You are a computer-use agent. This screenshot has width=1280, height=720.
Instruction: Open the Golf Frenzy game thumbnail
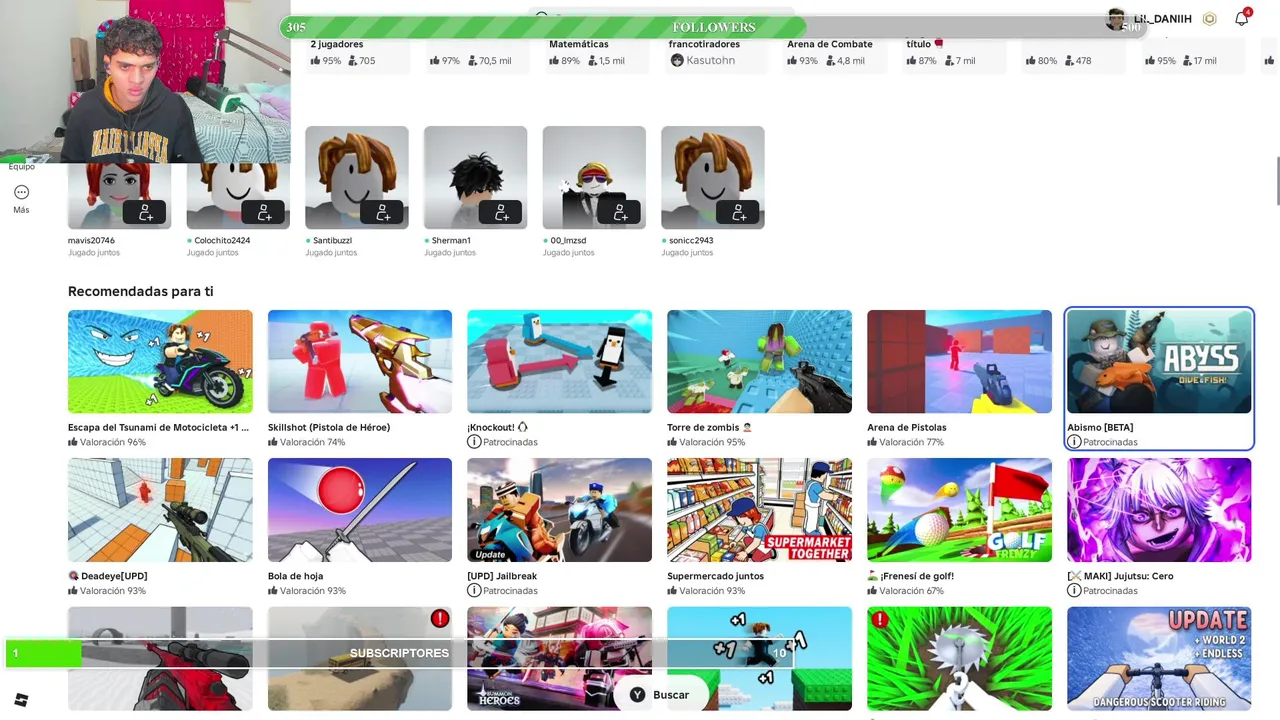click(x=959, y=510)
